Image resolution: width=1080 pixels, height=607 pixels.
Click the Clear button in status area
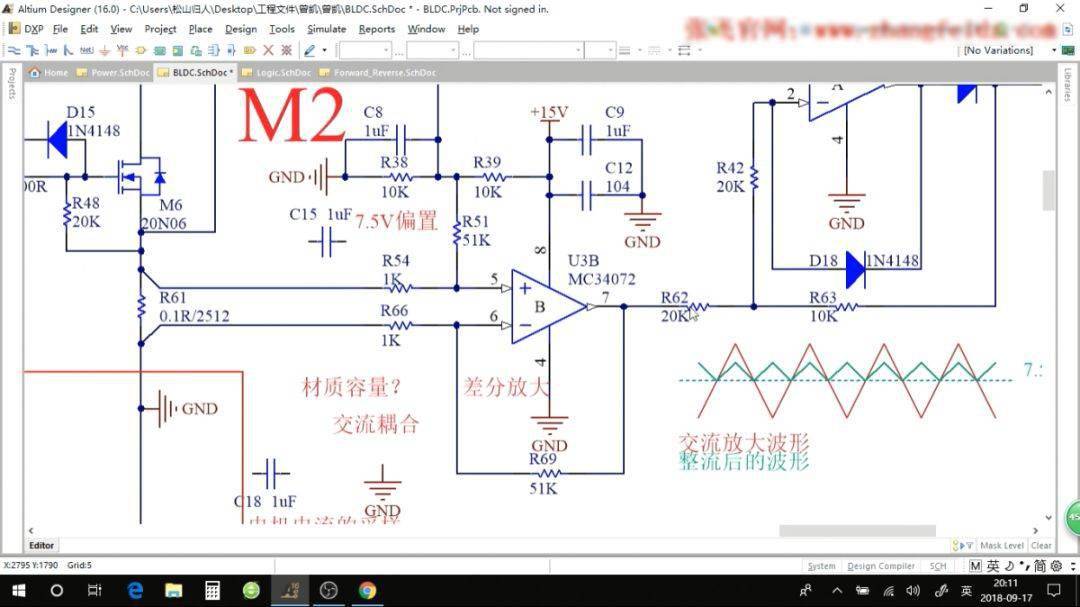coord(1041,546)
